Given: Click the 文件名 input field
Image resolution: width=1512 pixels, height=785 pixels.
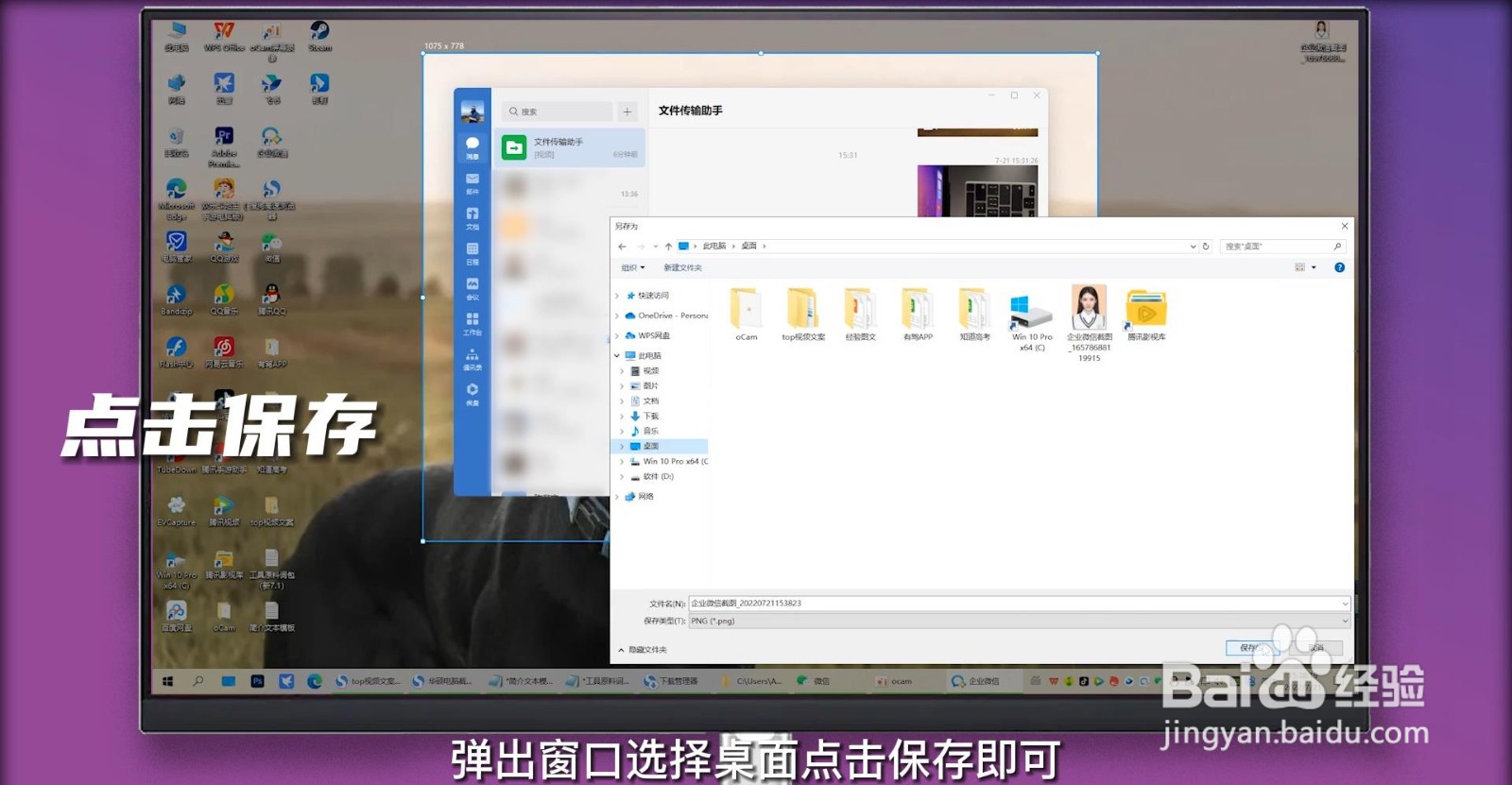Looking at the screenshot, I should (1020, 603).
